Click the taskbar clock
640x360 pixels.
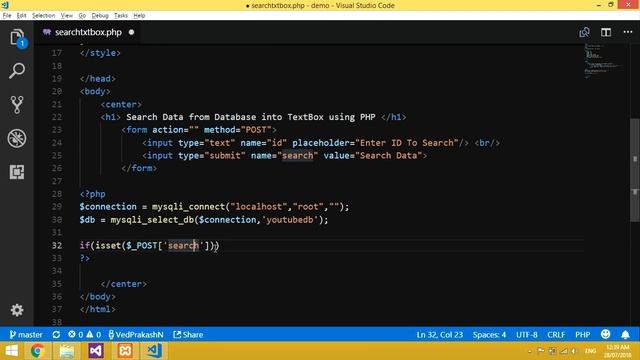(617, 351)
